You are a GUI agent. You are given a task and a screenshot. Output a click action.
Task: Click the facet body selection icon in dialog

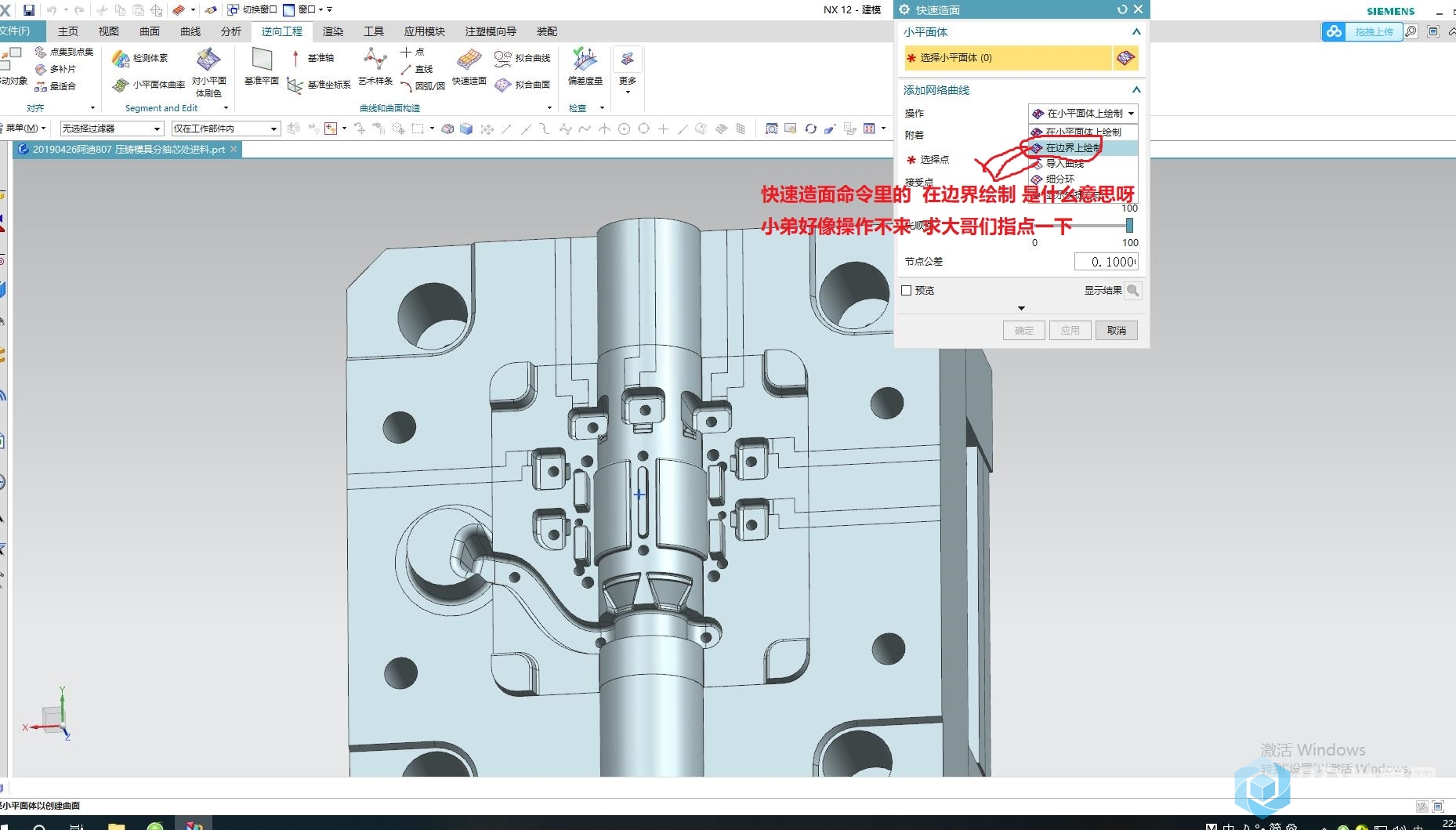pos(1125,58)
